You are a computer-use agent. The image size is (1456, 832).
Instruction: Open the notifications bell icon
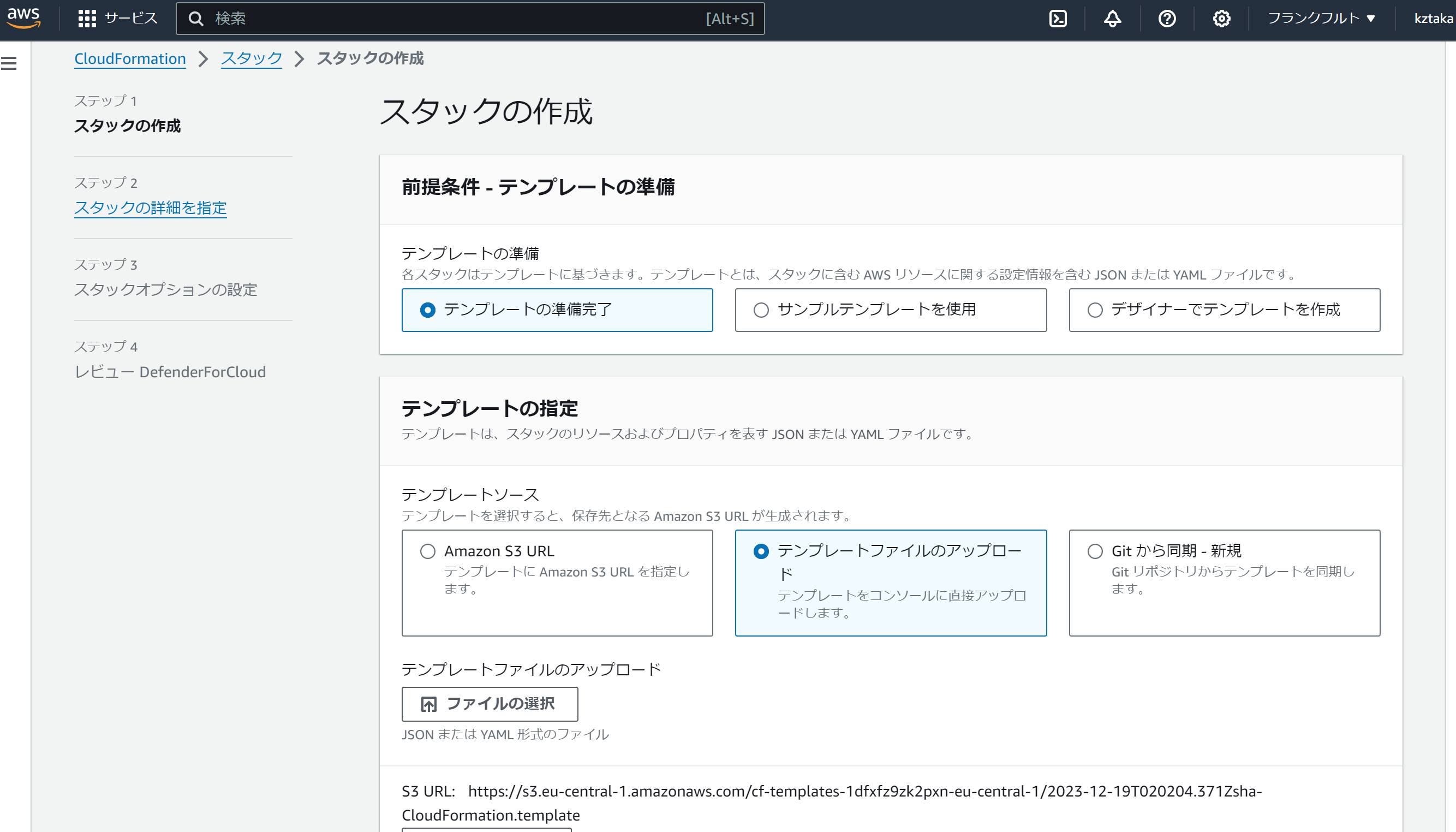(x=1112, y=18)
